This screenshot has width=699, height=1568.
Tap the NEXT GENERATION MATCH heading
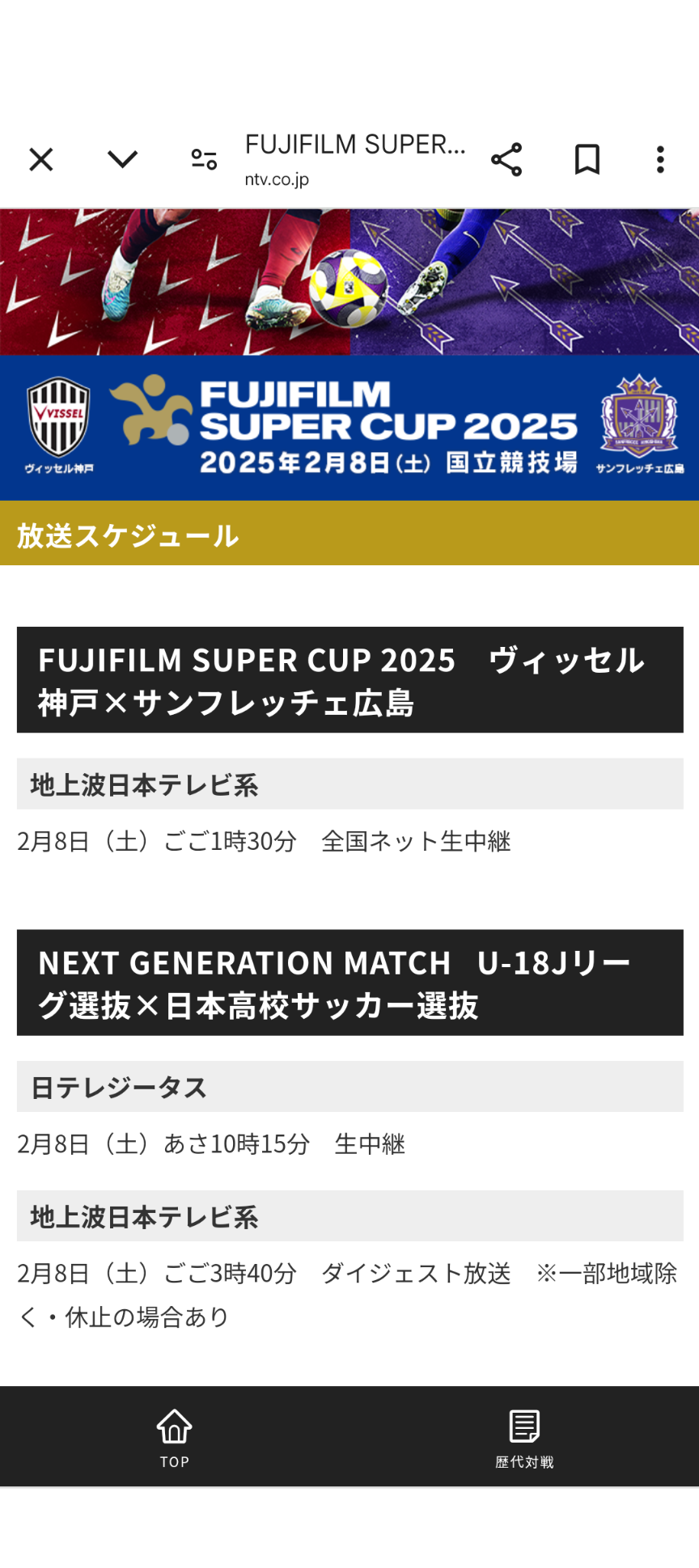(349, 983)
